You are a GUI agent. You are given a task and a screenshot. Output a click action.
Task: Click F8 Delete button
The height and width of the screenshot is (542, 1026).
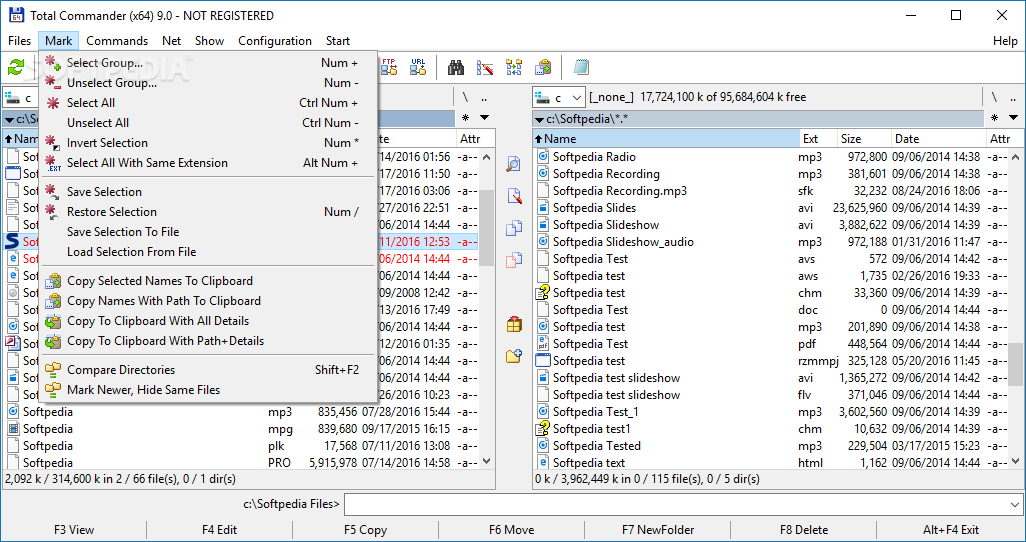(804, 530)
